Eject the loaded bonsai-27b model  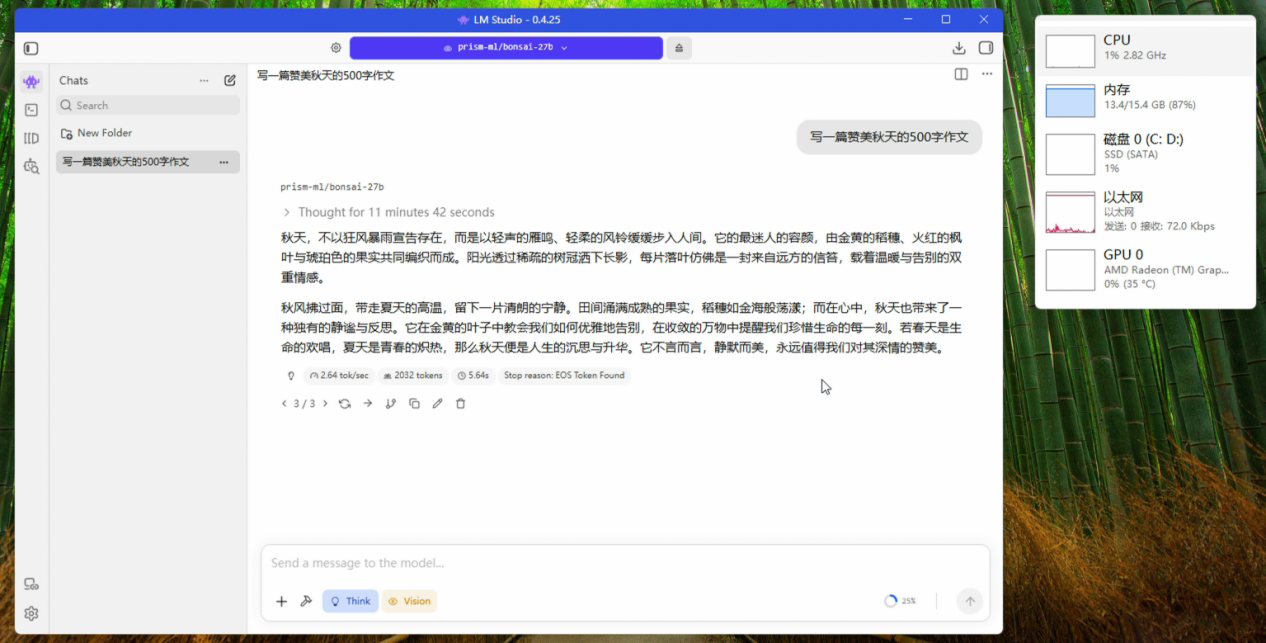click(679, 48)
